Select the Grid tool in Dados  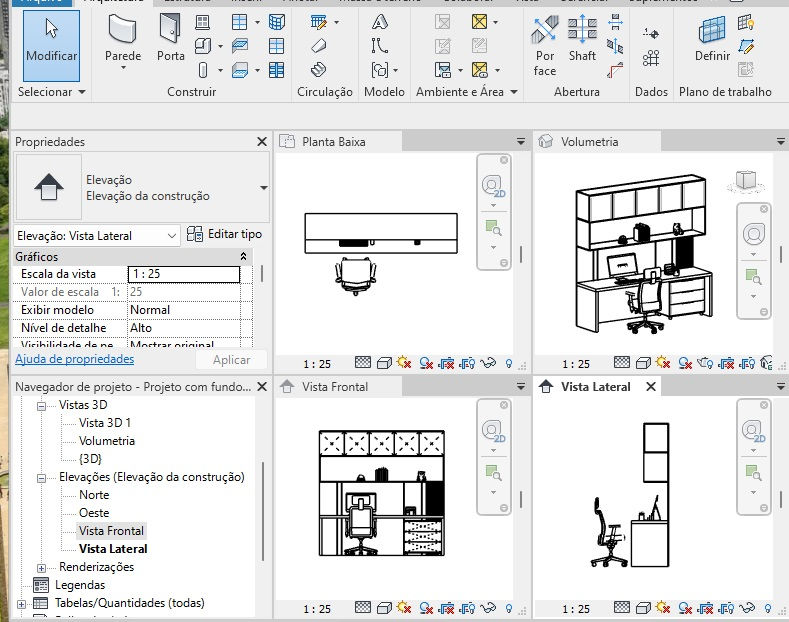651,58
